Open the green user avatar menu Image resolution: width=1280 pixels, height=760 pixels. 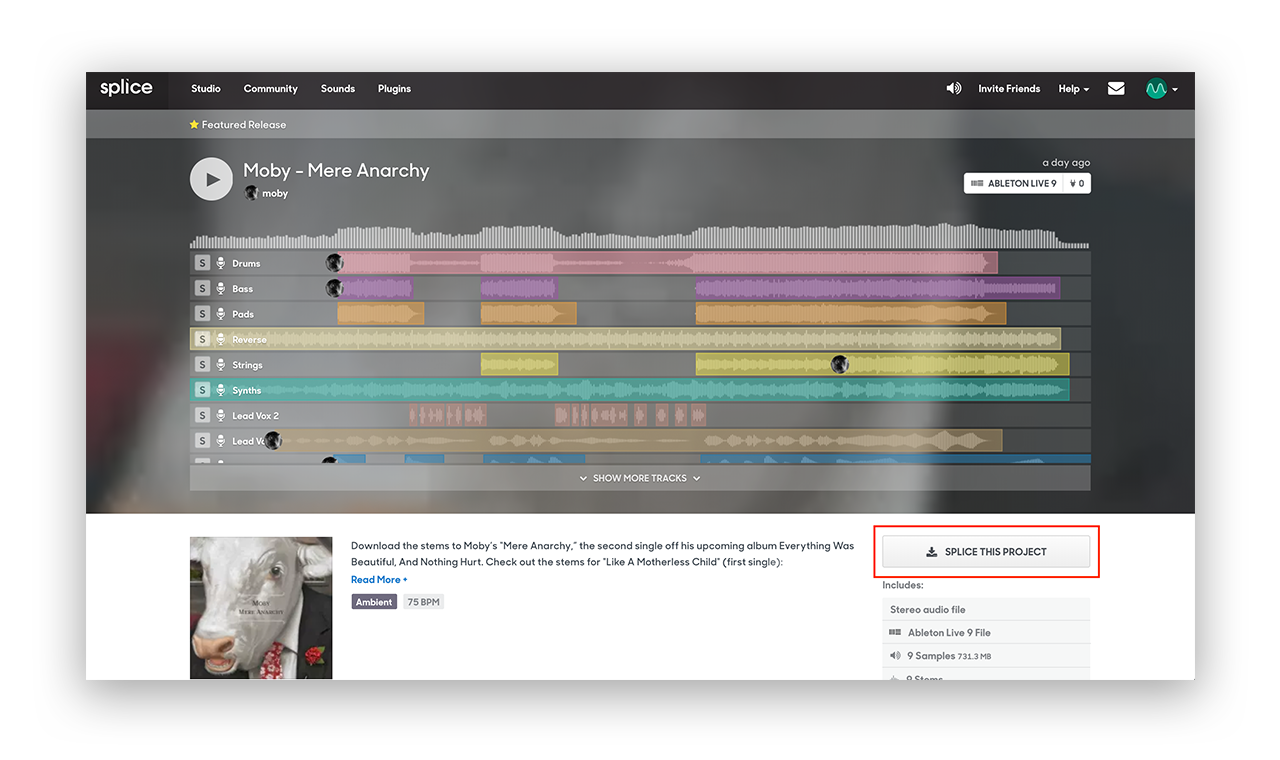coord(1161,88)
